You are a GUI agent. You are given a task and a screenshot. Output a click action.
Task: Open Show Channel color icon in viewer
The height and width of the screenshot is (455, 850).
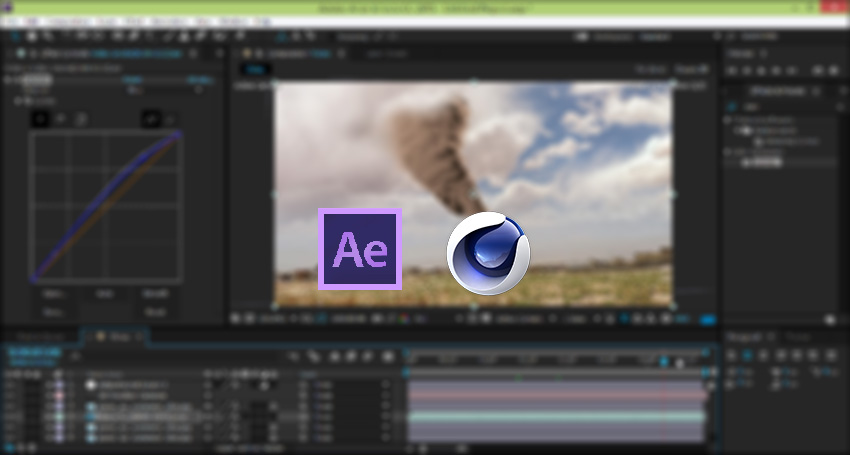[x=404, y=319]
